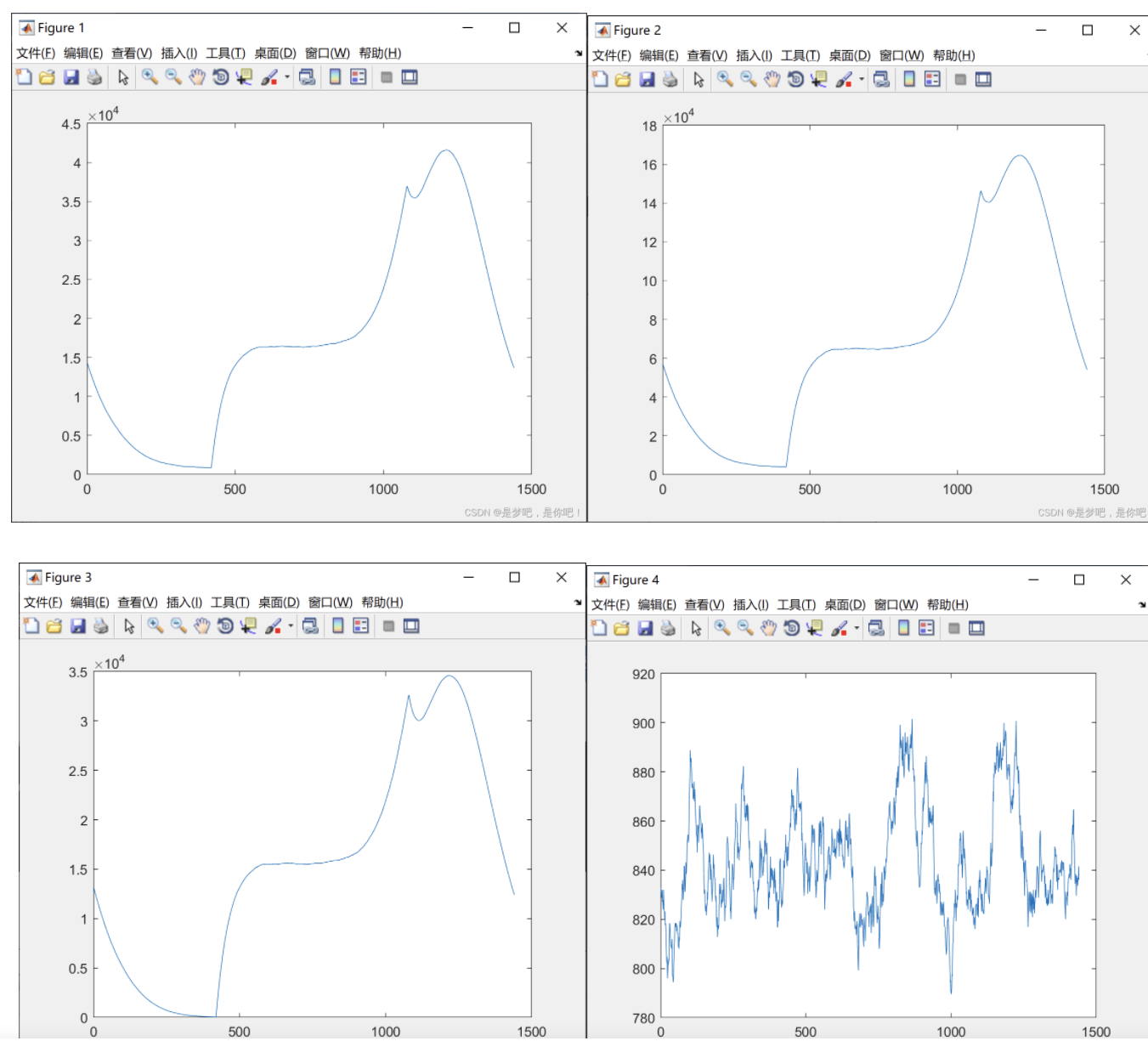The image size is (1148, 1041).
Task: Open file icon in Figure 1 toolbar
Action: pyautogui.click(x=47, y=77)
